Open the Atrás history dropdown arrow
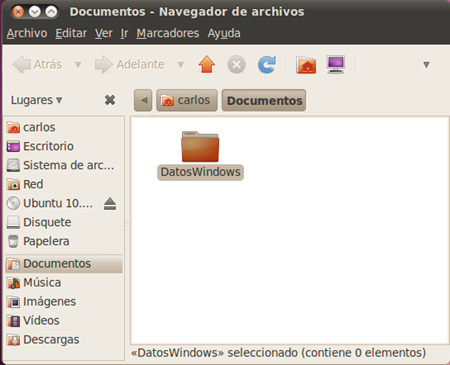The height and width of the screenshot is (365, 450). pyautogui.click(x=78, y=64)
